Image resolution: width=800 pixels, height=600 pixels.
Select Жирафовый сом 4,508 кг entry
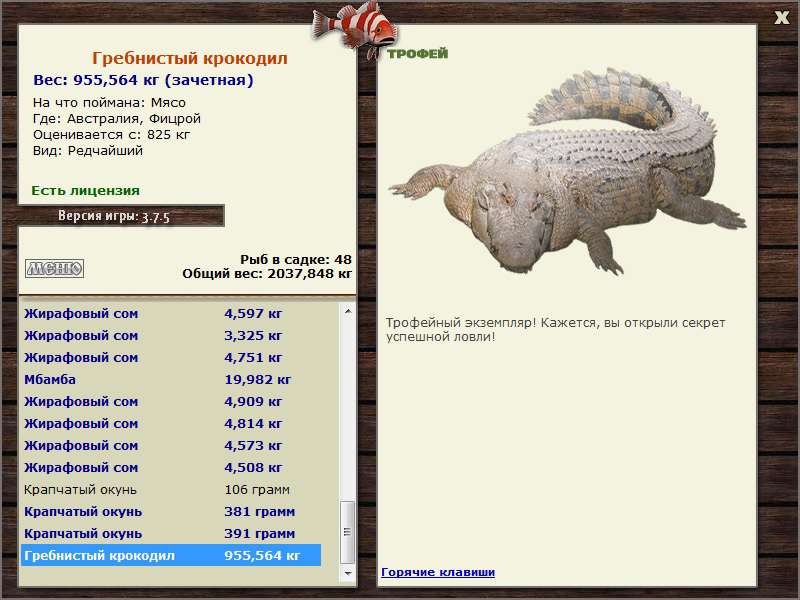point(171,467)
